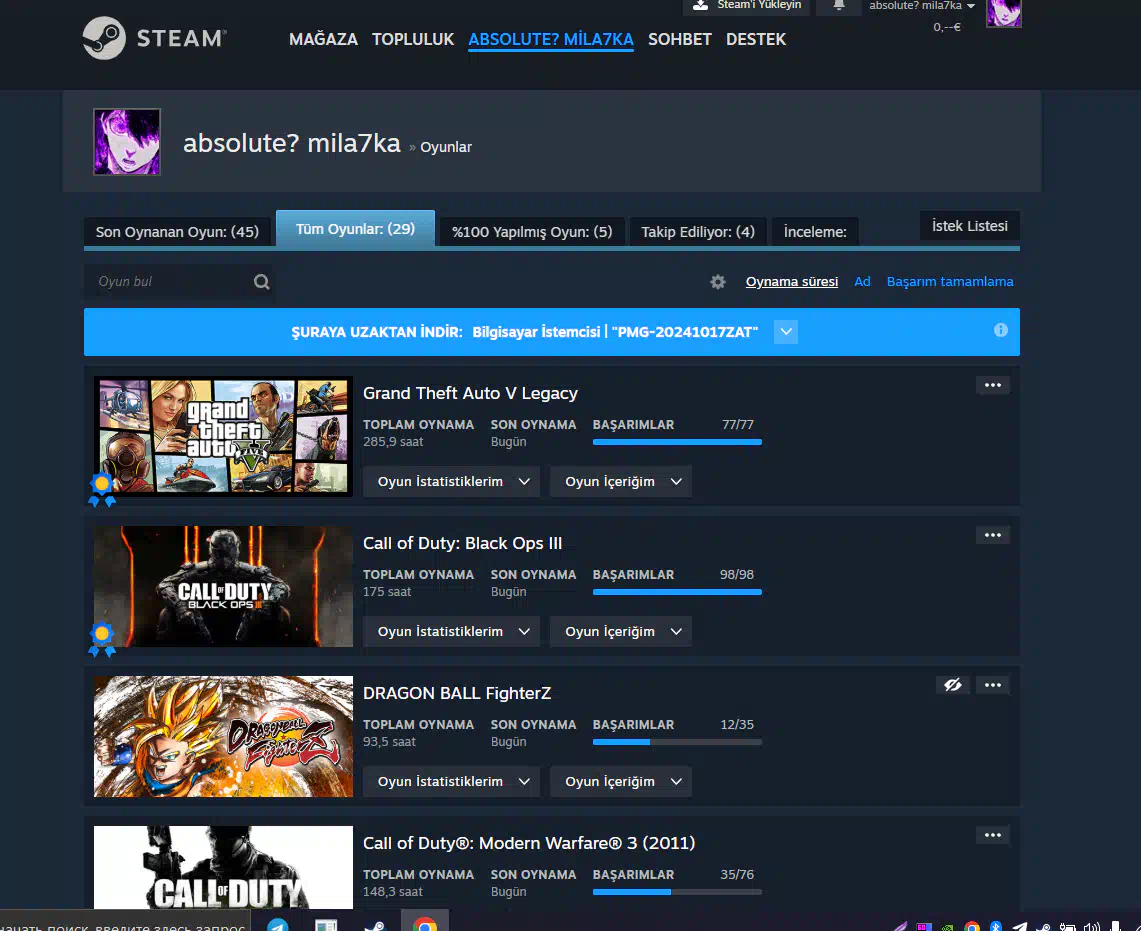Screen dimensions: 1141x931
Task: Expand Oyun İçeriğim for GTA V Legacy
Action: click(x=621, y=482)
